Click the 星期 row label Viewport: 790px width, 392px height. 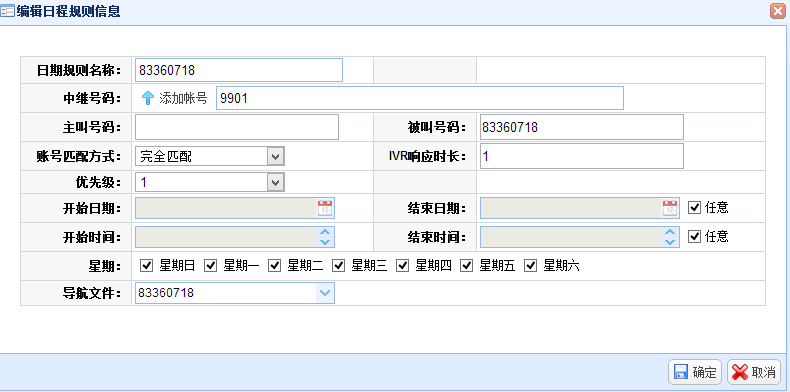(x=104, y=266)
